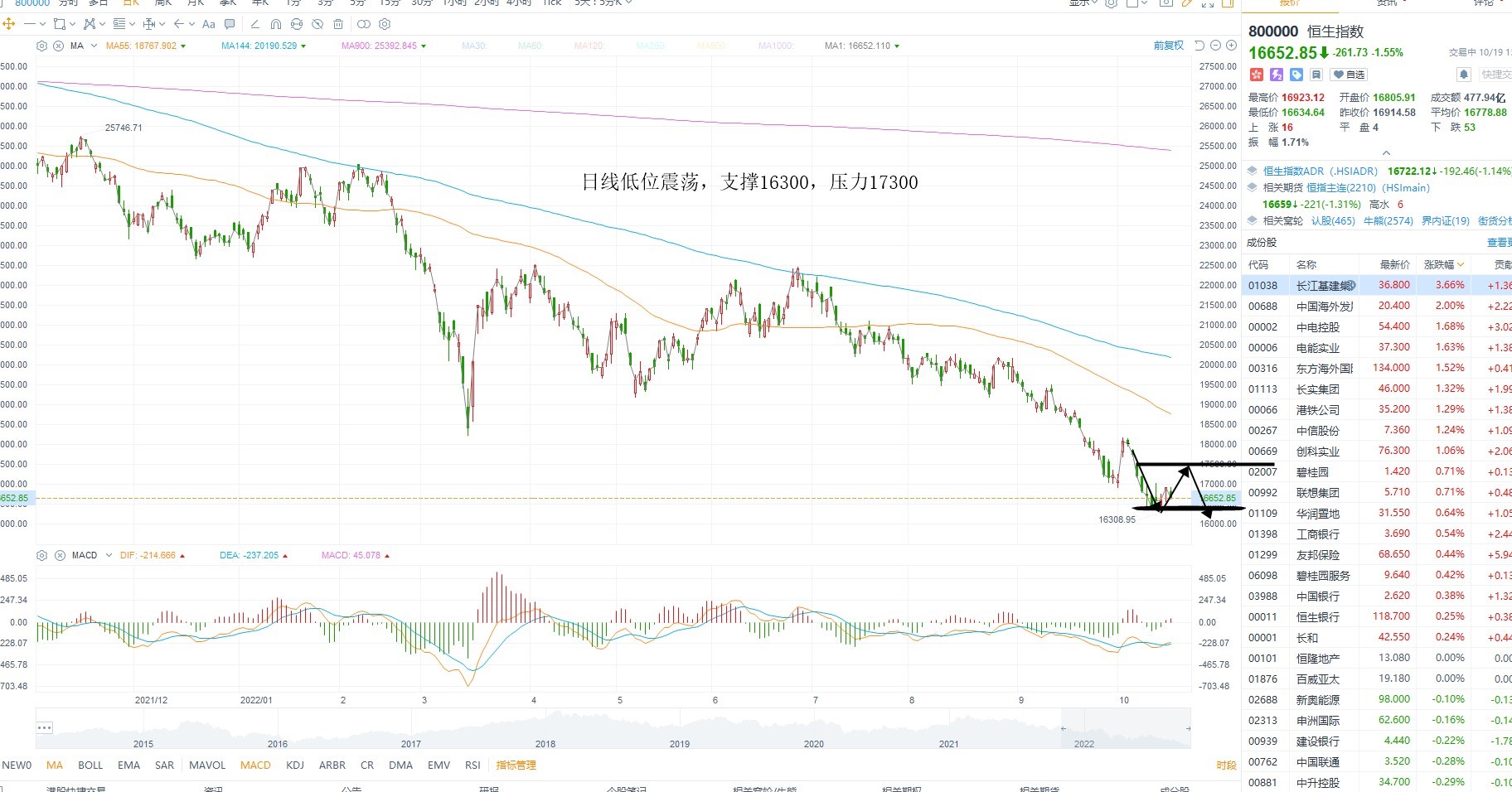
Task: Open MACD indicator settings gear
Action: click(x=42, y=555)
